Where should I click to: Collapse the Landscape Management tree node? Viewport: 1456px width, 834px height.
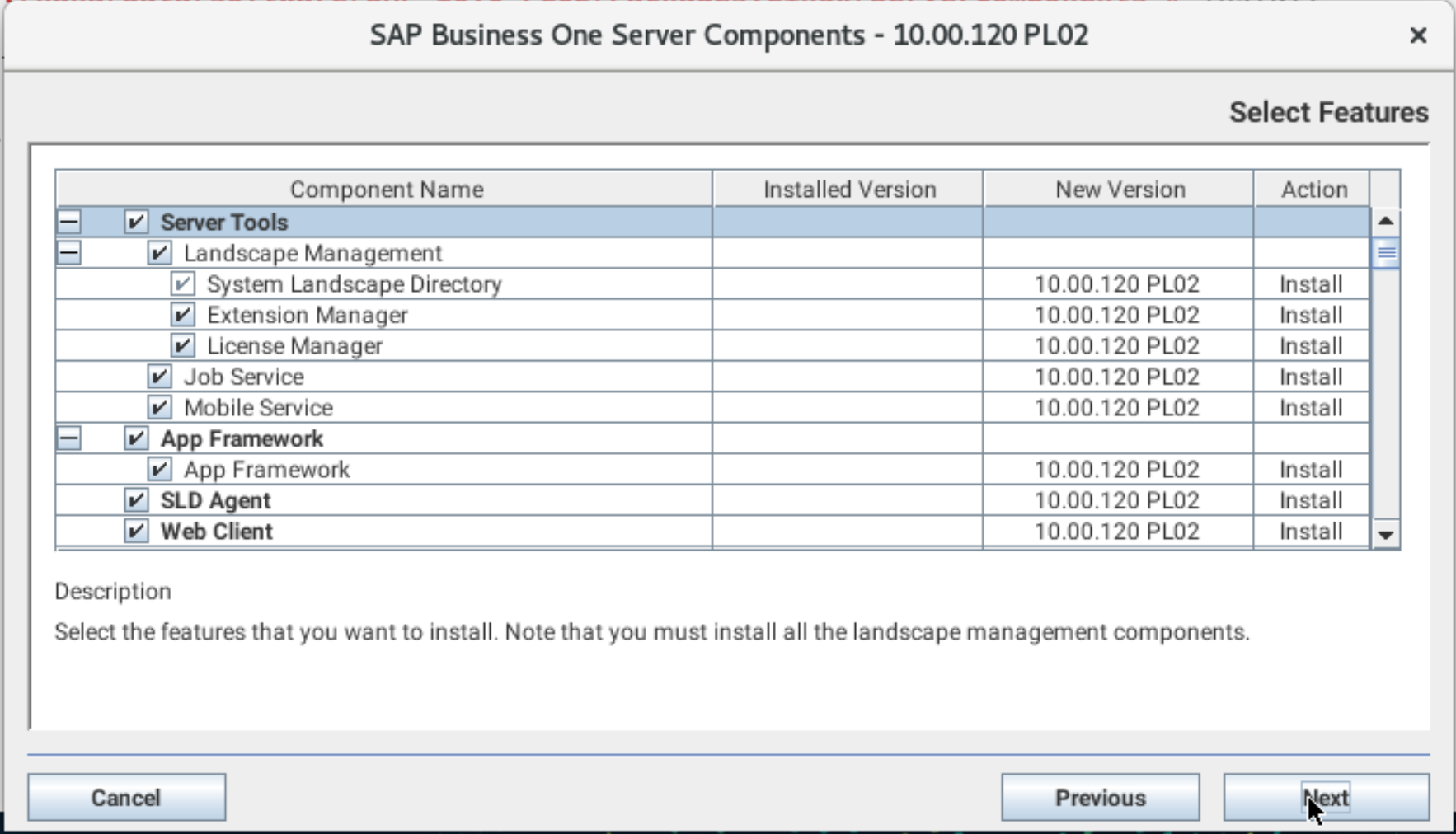point(70,253)
